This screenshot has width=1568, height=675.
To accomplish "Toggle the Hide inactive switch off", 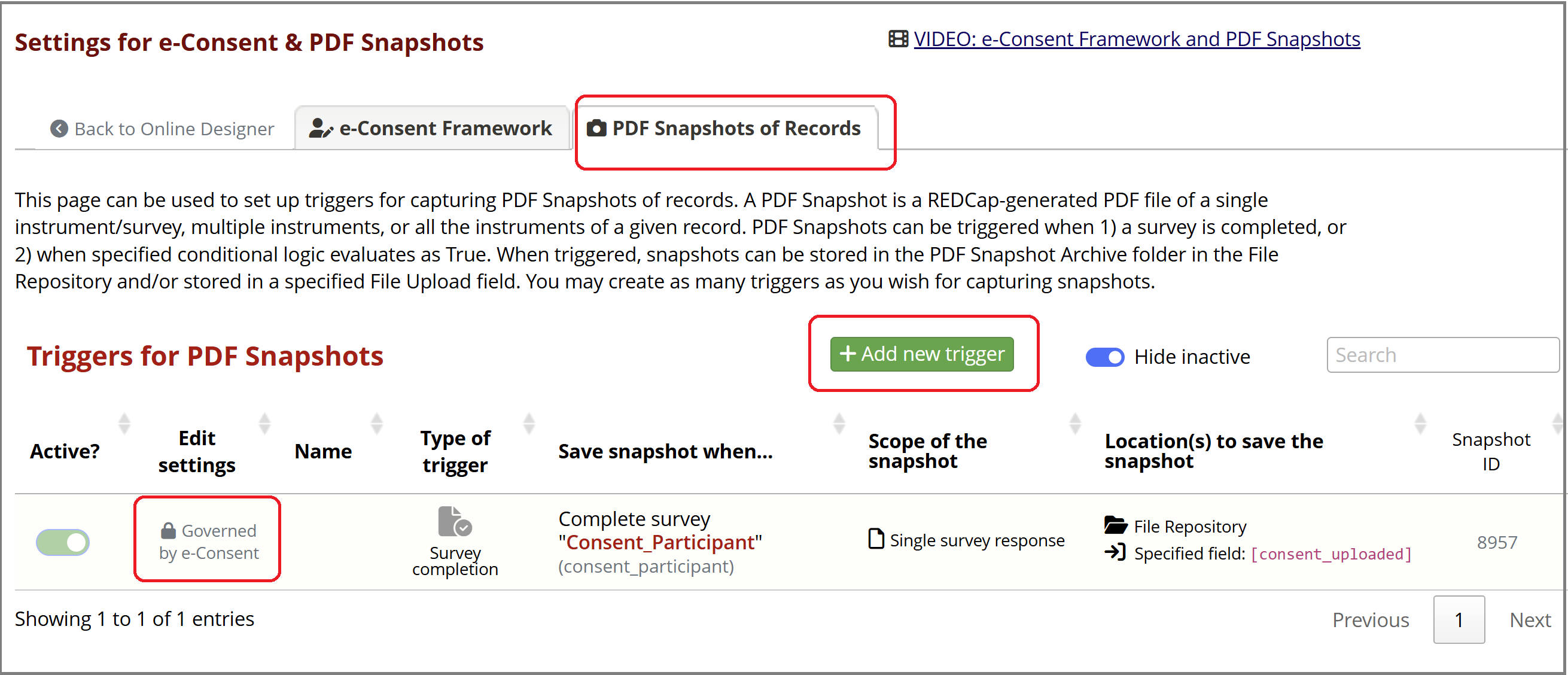I will coord(1104,357).
